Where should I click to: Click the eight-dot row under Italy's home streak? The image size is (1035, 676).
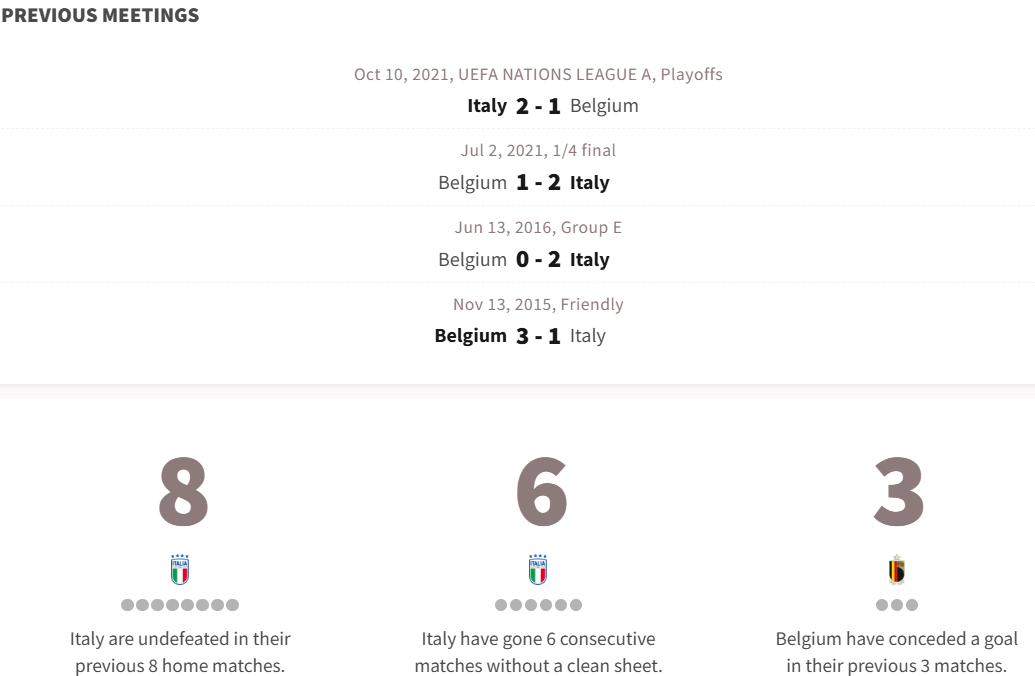point(180,605)
